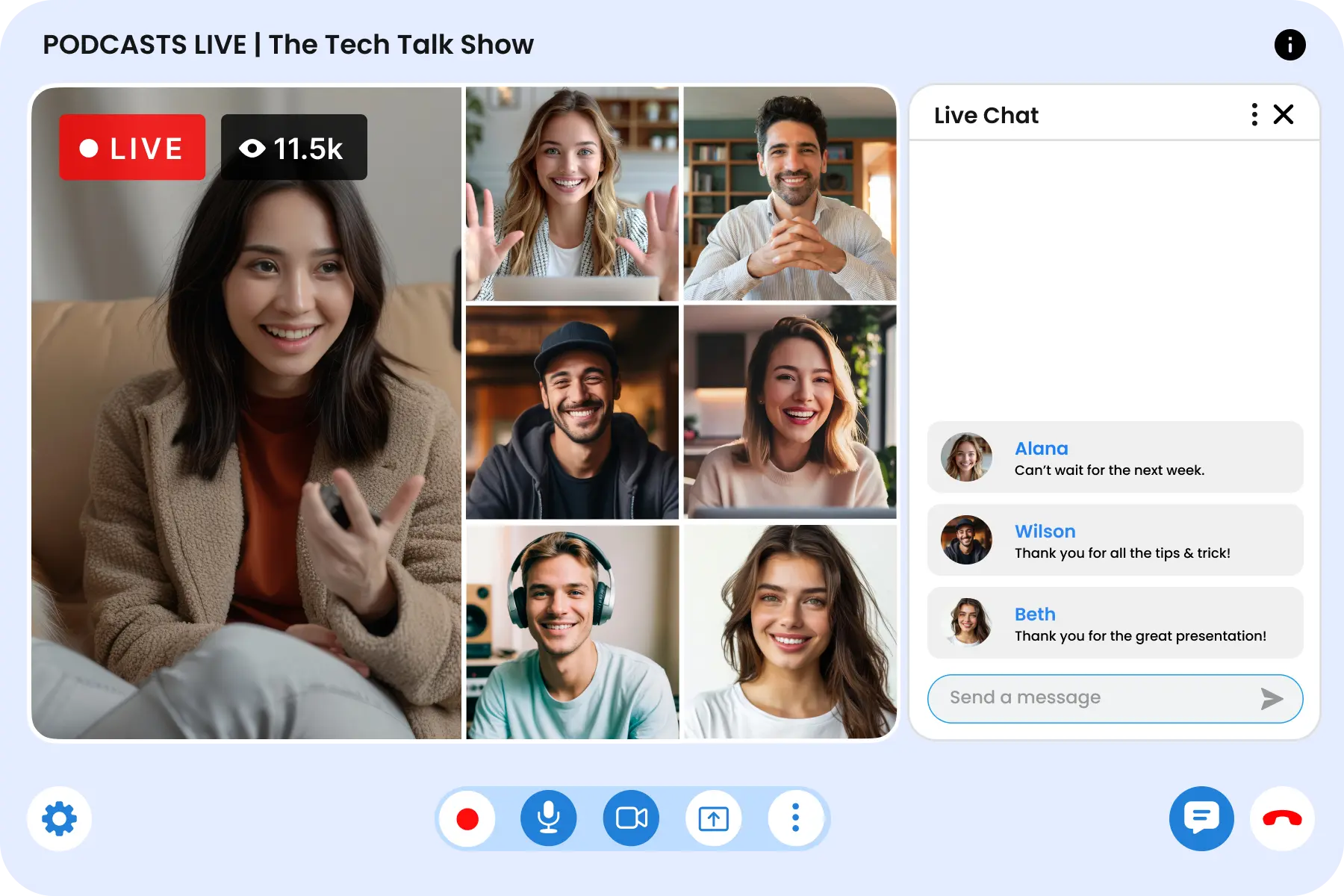Click Alana's avatar in the chat
1344x896 pixels.
click(966, 457)
